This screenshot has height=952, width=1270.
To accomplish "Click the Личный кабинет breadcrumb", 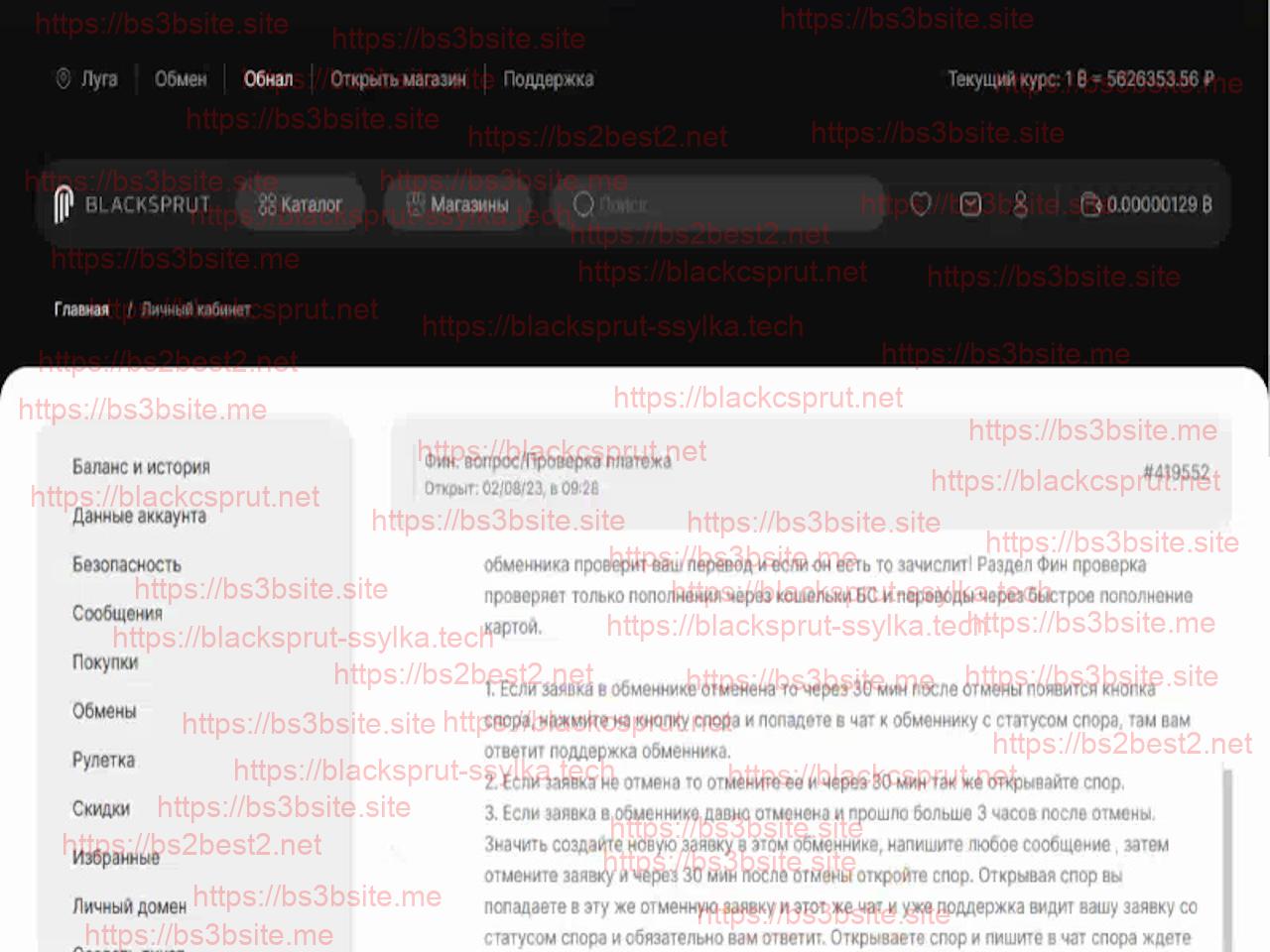I will [x=195, y=309].
